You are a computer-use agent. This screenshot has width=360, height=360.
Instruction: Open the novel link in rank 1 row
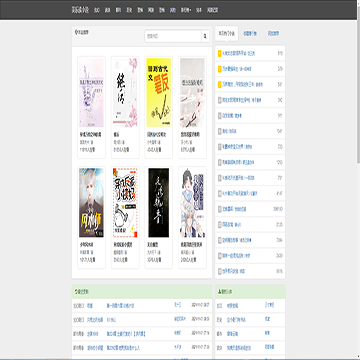tap(238, 53)
